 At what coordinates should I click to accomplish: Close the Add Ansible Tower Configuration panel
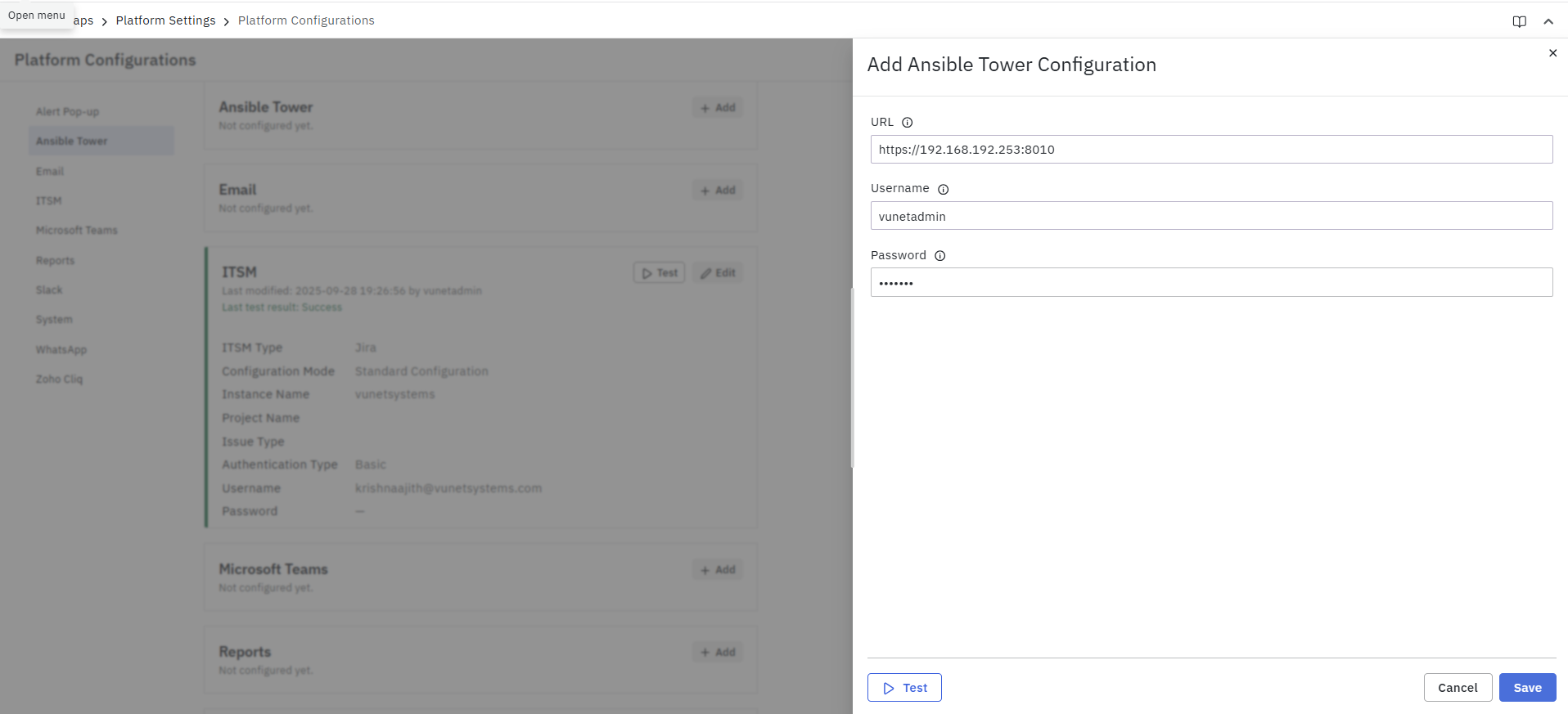click(x=1552, y=53)
